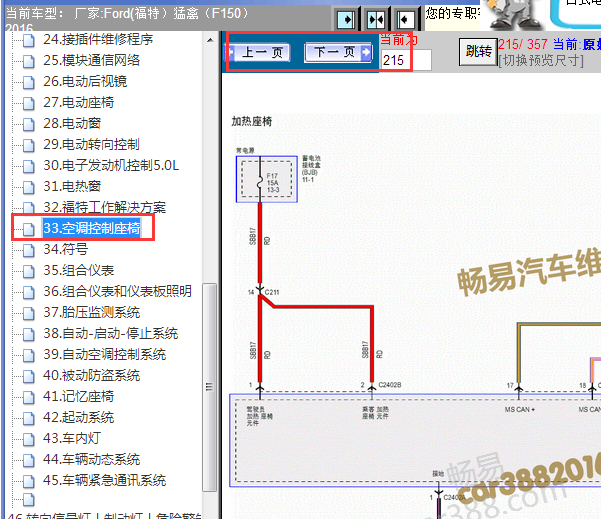The height and width of the screenshot is (519, 601).
Task: Click the page icon beside 38.自动-启动-停止系统
Action: click(x=28, y=334)
